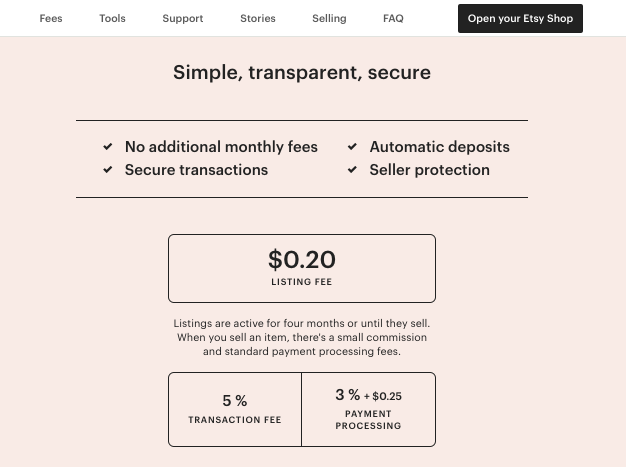This screenshot has height=467, width=626.
Task: Click checkmark next to Seller protection
Action: [x=352, y=170]
